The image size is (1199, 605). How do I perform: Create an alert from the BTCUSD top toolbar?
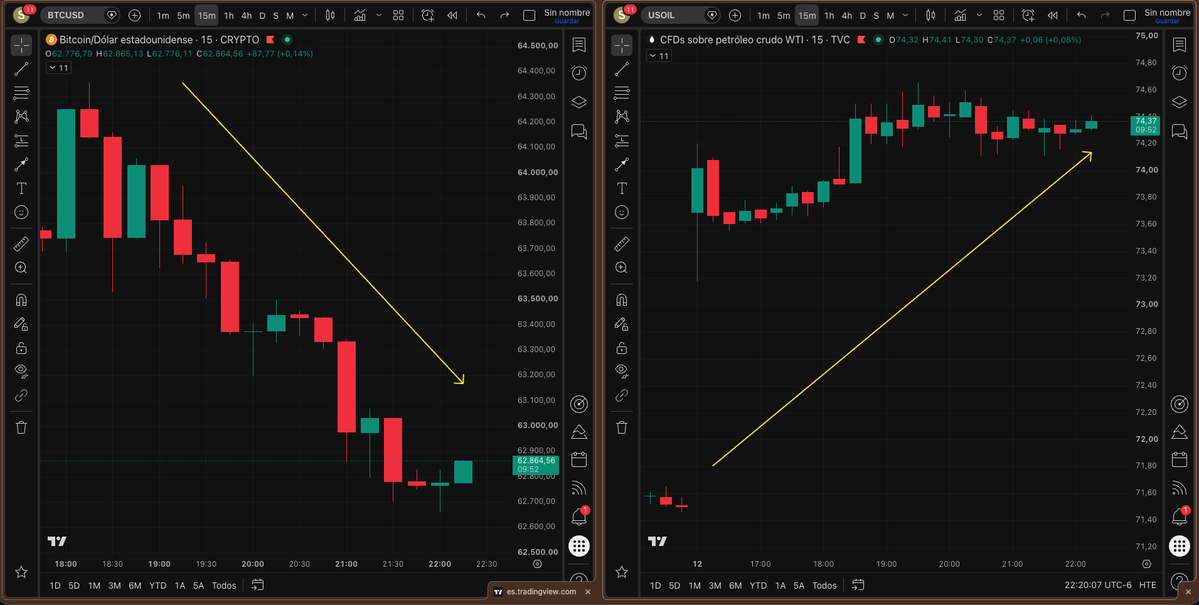click(x=427, y=15)
